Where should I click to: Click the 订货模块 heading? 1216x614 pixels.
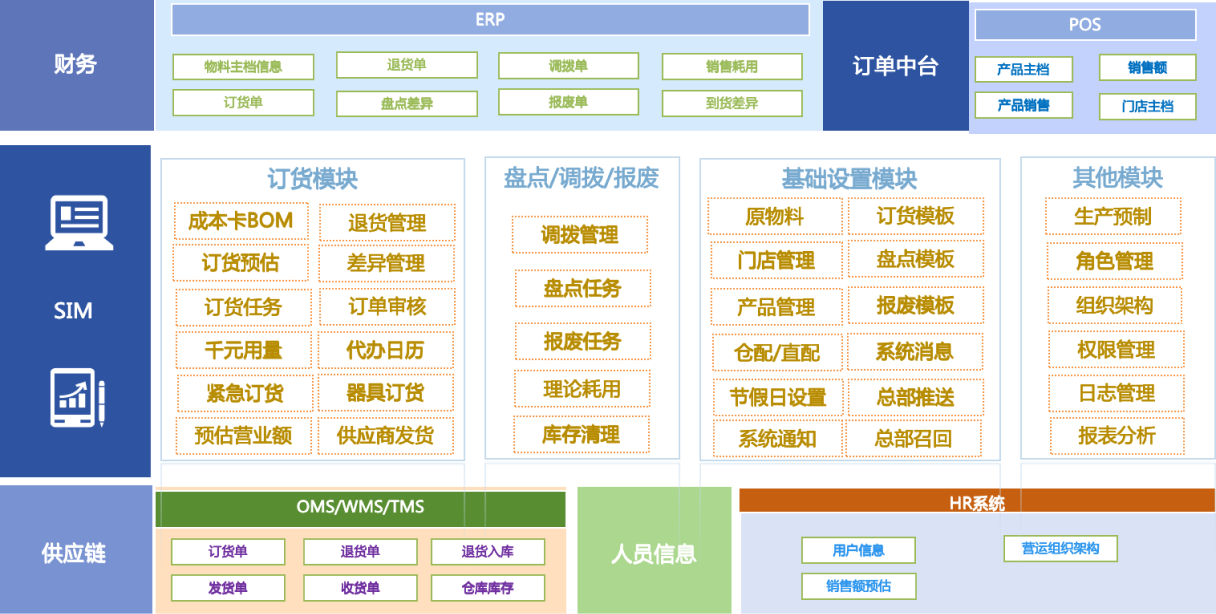tap(312, 179)
